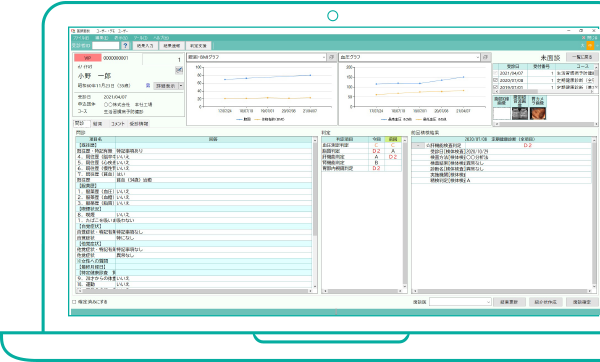
Task: Toggle checkbox for the 2021/04/07 visit row
Action: click(x=496, y=73)
